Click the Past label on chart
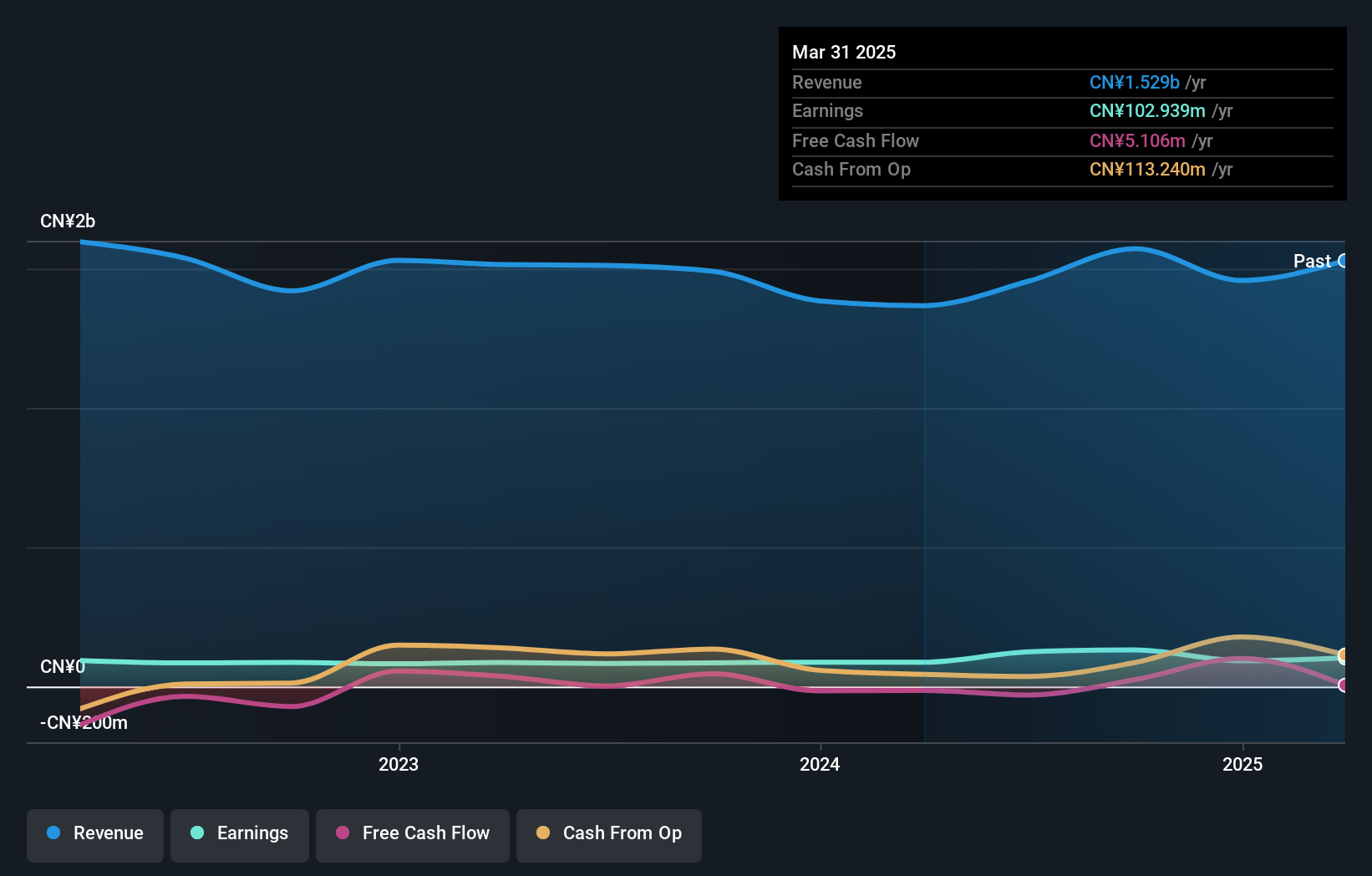 [1312, 261]
